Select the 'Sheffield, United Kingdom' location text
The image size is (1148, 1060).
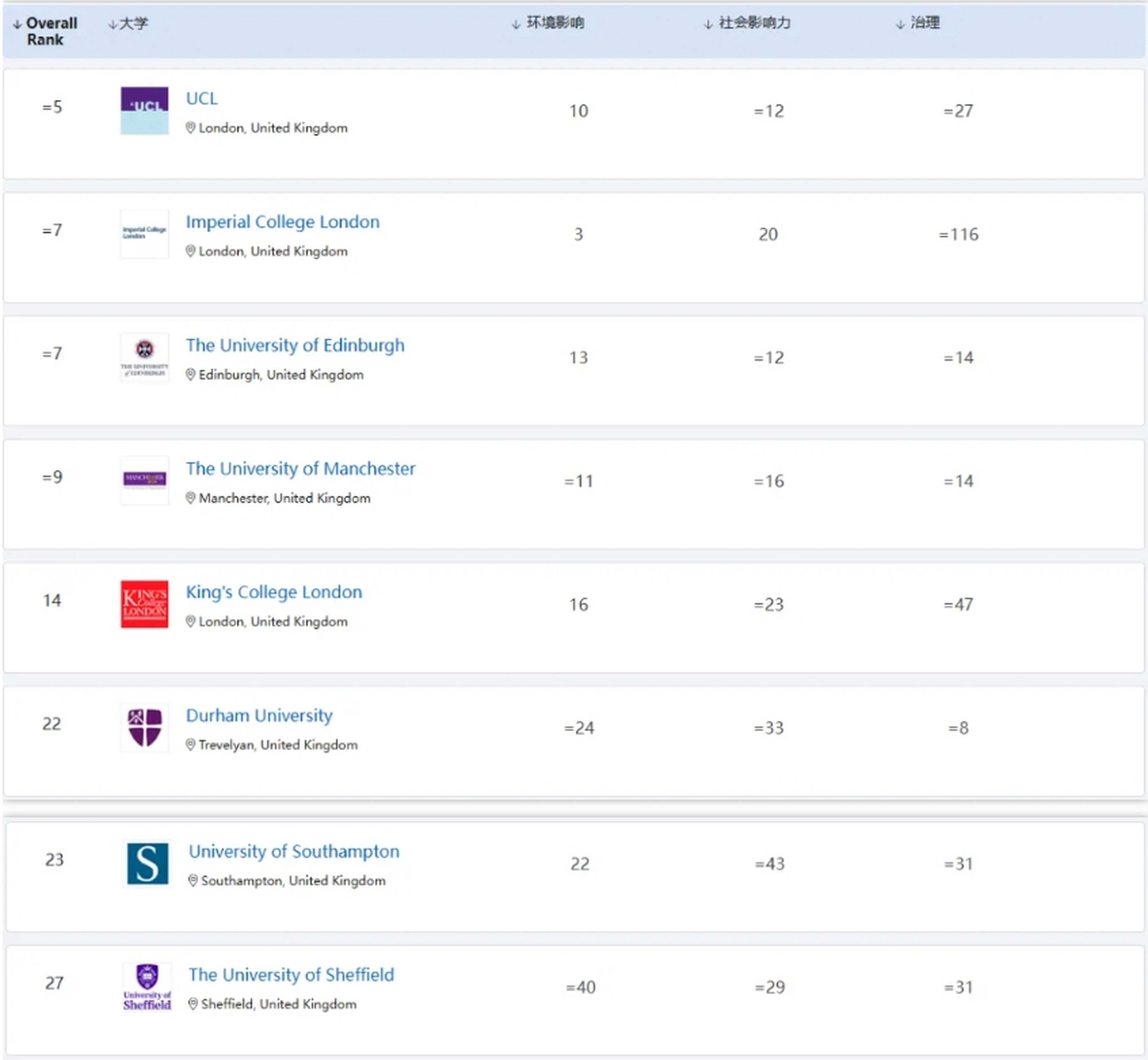(x=279, y=1004)
